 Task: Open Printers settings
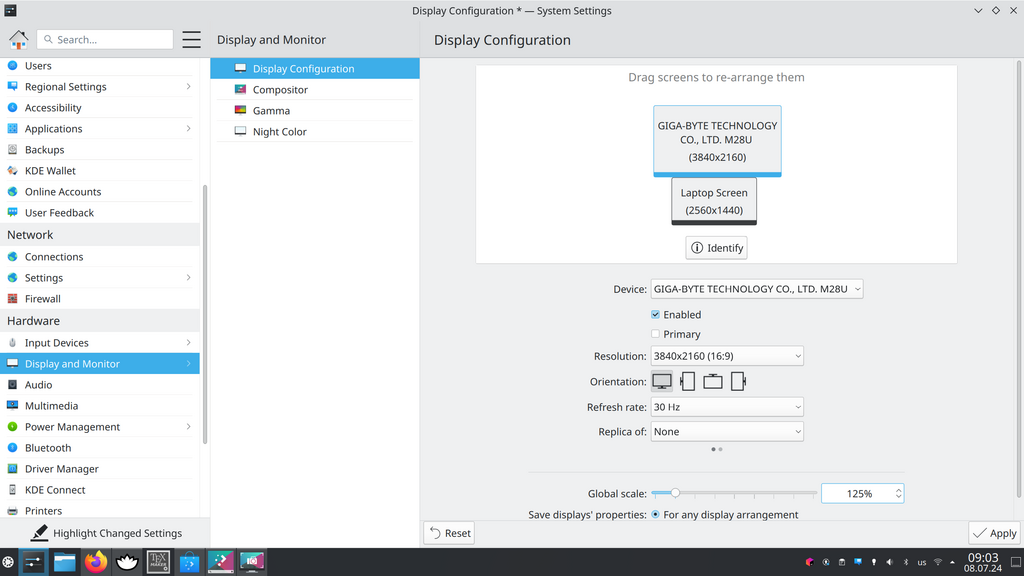[x=100, y=511]
